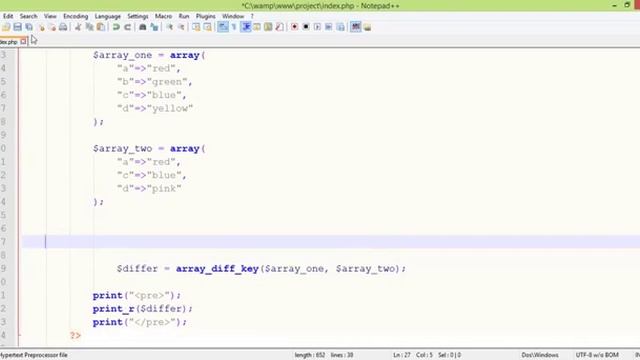This screenshot has width=640, height=360.
Task: Close the current document using toolbar Close icon
Action: coord(41,27)
